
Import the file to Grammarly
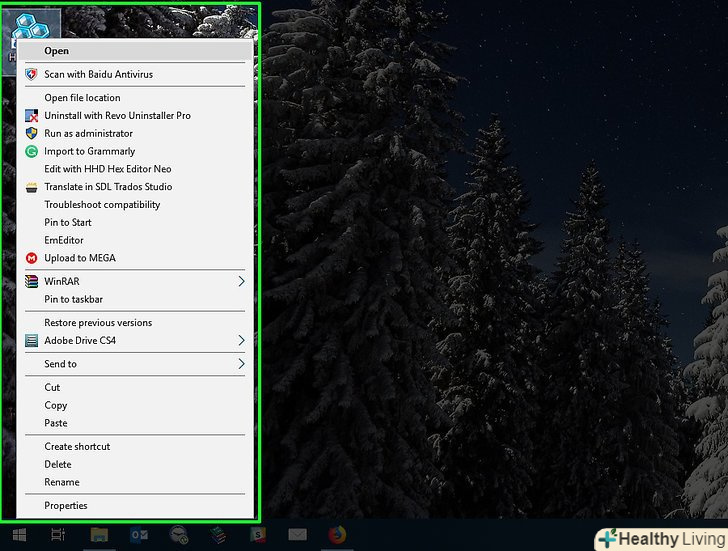[x=89, y=152]
